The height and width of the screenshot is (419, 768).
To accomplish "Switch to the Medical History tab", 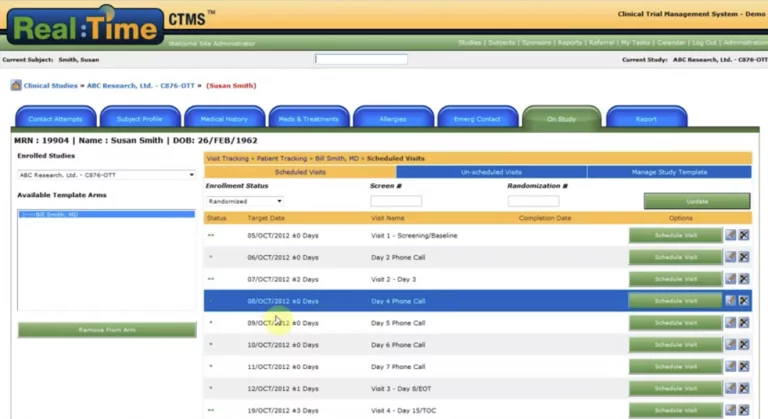I will tap(224, 118).
